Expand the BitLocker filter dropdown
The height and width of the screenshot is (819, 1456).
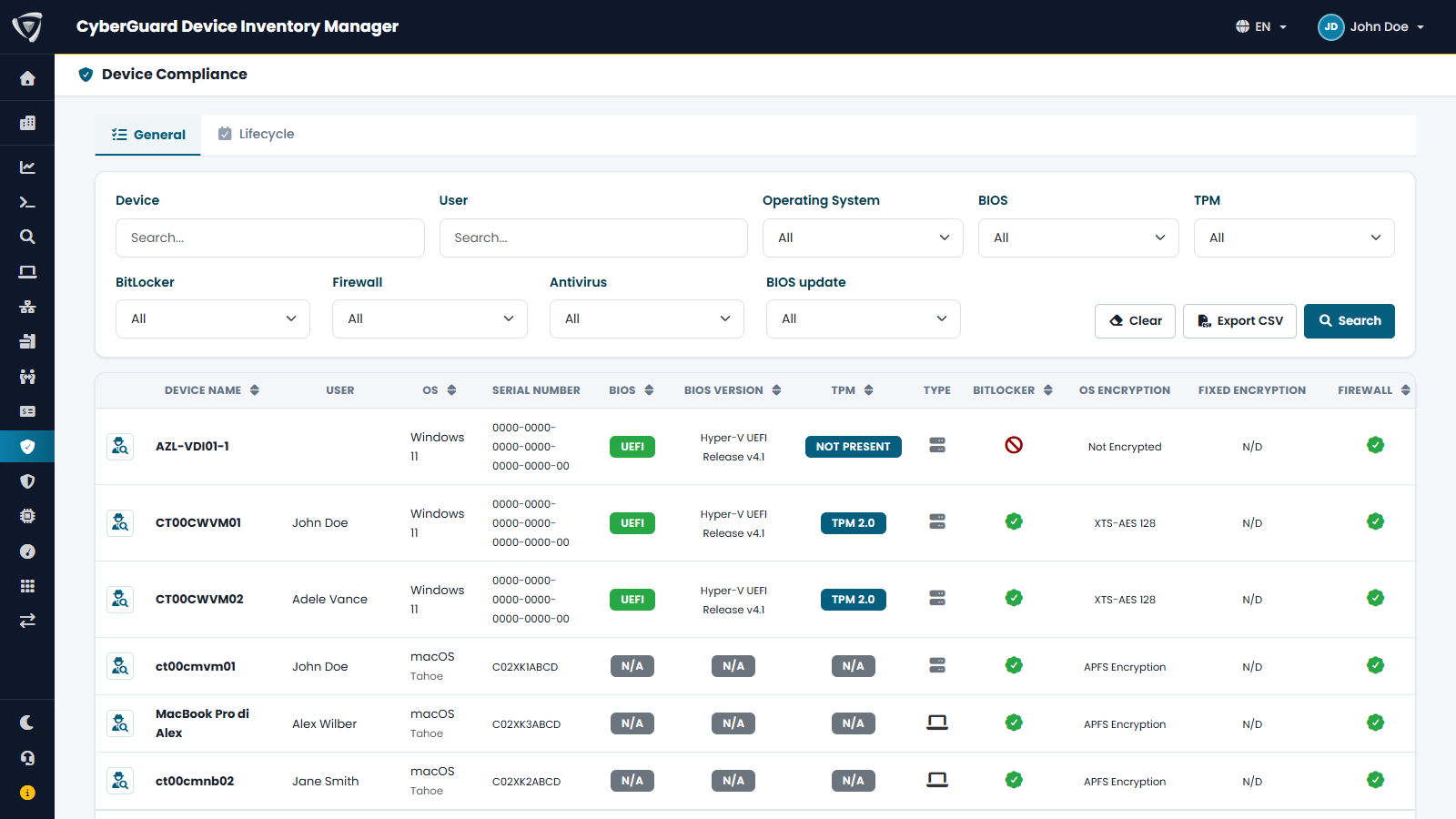[213, 318]
